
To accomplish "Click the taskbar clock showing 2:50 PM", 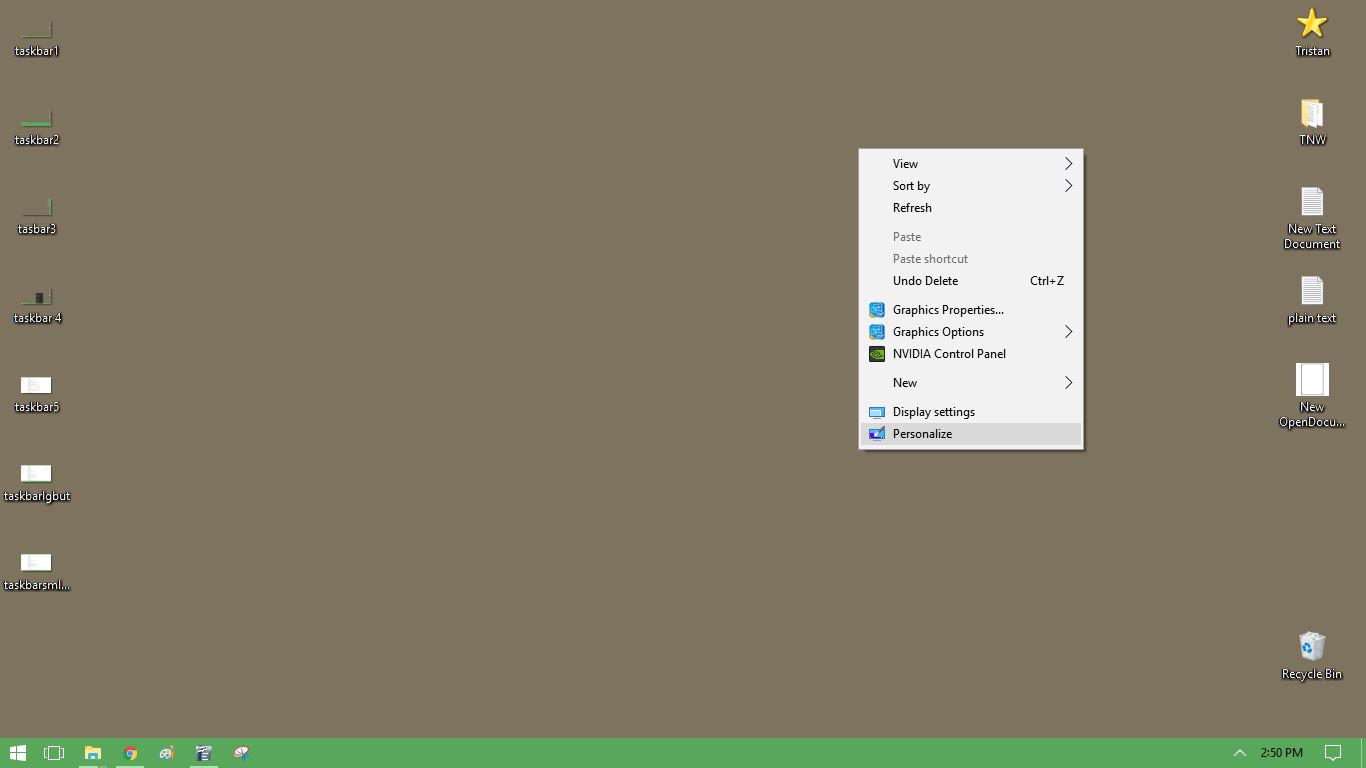I will (x=1281, y=753).
